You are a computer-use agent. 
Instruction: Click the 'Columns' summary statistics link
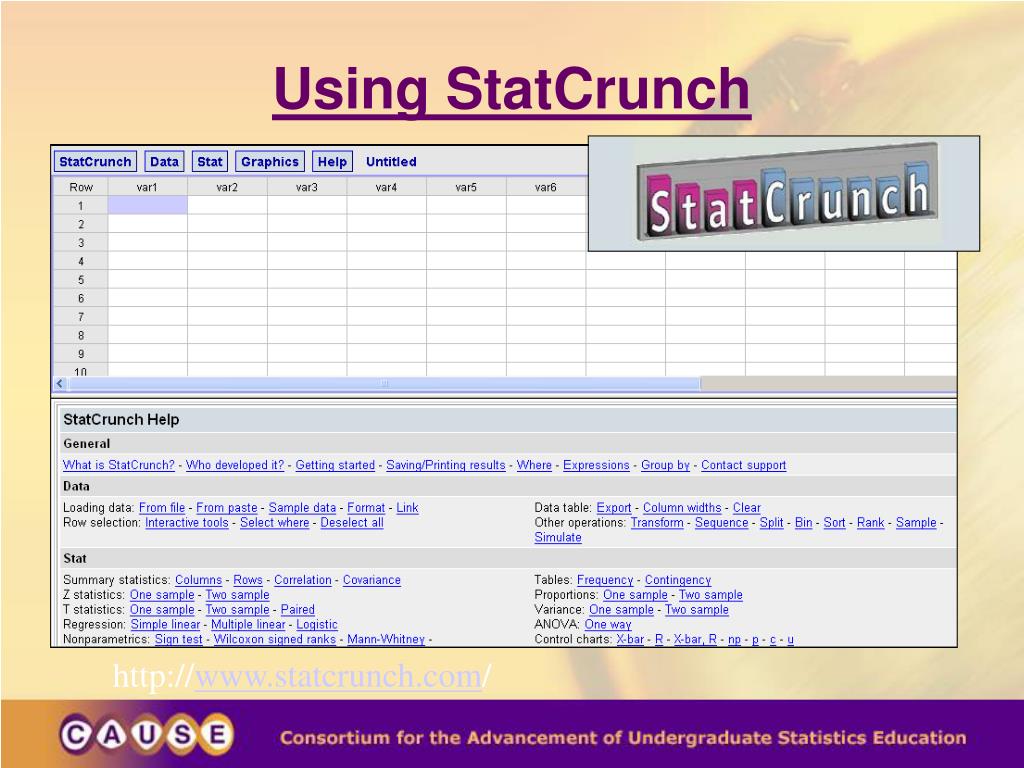pyautogui.click(x=199, y=580)
